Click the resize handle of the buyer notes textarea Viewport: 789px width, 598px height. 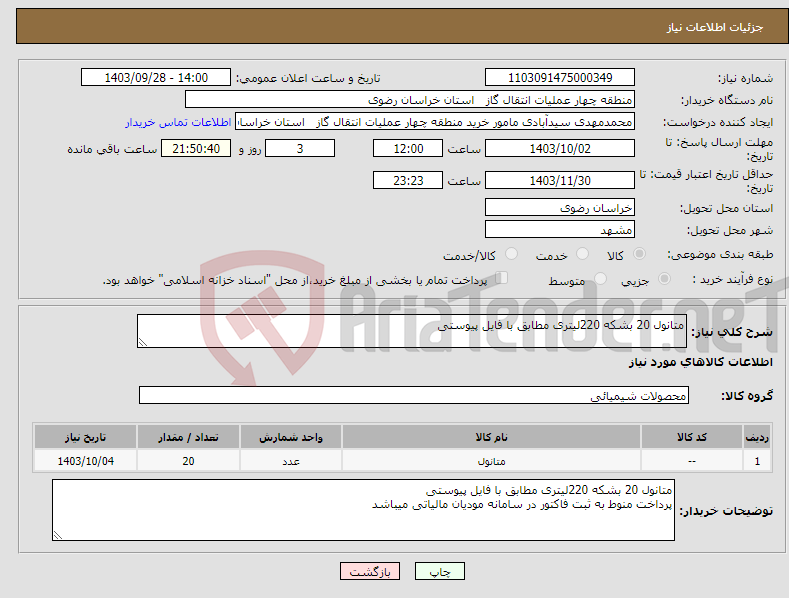(x=57, y=535)
